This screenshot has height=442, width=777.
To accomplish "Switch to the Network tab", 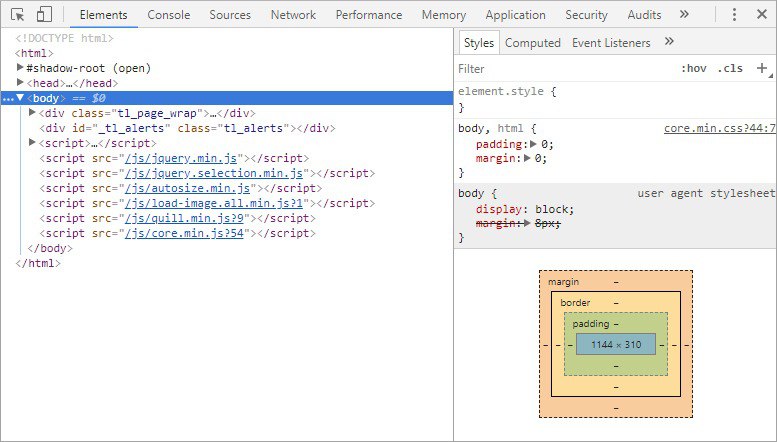I will click(x=293, y=15).
